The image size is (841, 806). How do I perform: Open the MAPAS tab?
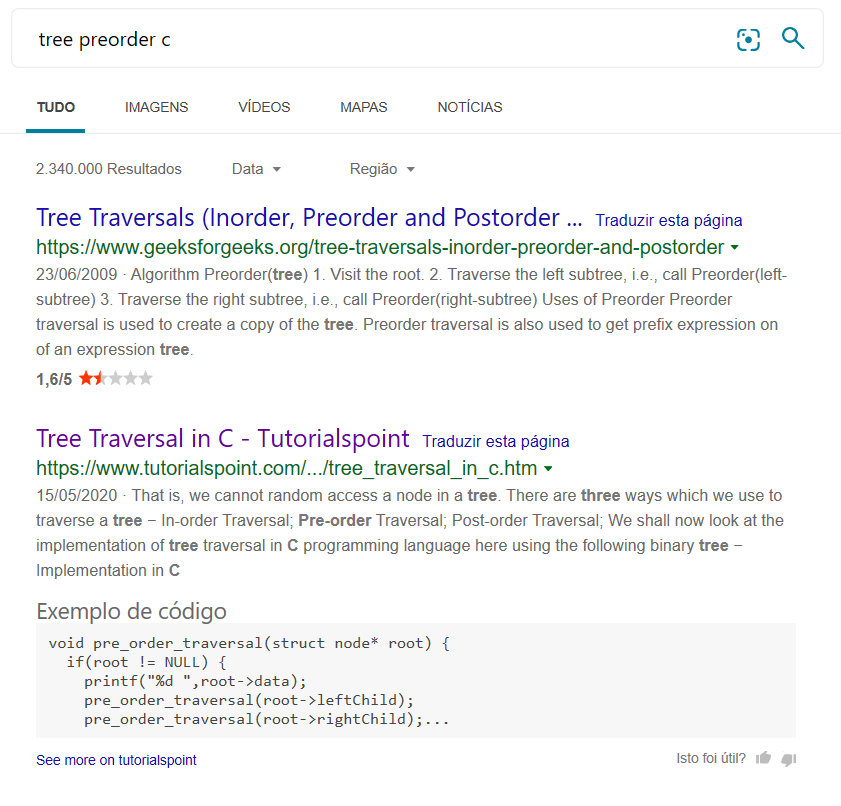pyautogui.click(x=364, y=107)
